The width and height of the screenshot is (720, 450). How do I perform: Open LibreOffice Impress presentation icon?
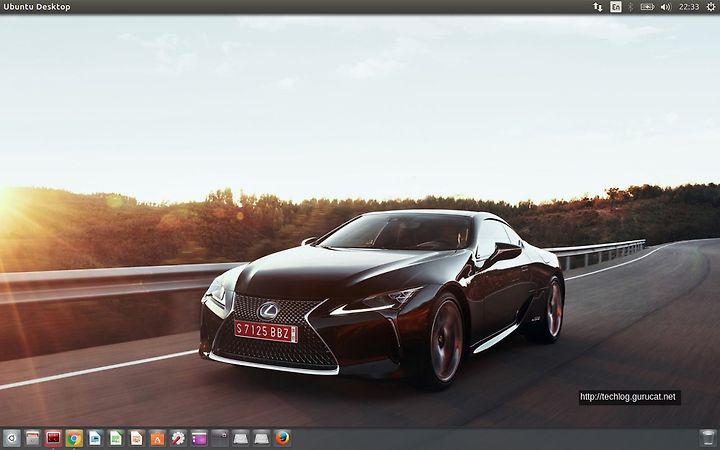(136, 438)
